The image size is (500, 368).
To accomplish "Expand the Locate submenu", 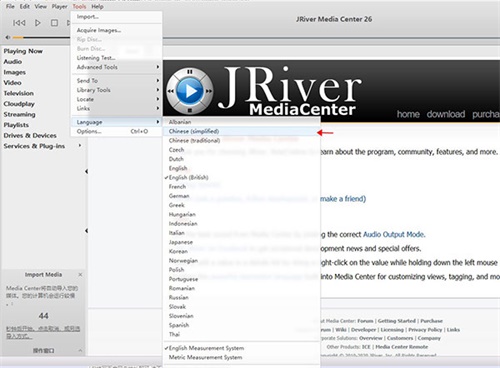I will click(116, 99).
